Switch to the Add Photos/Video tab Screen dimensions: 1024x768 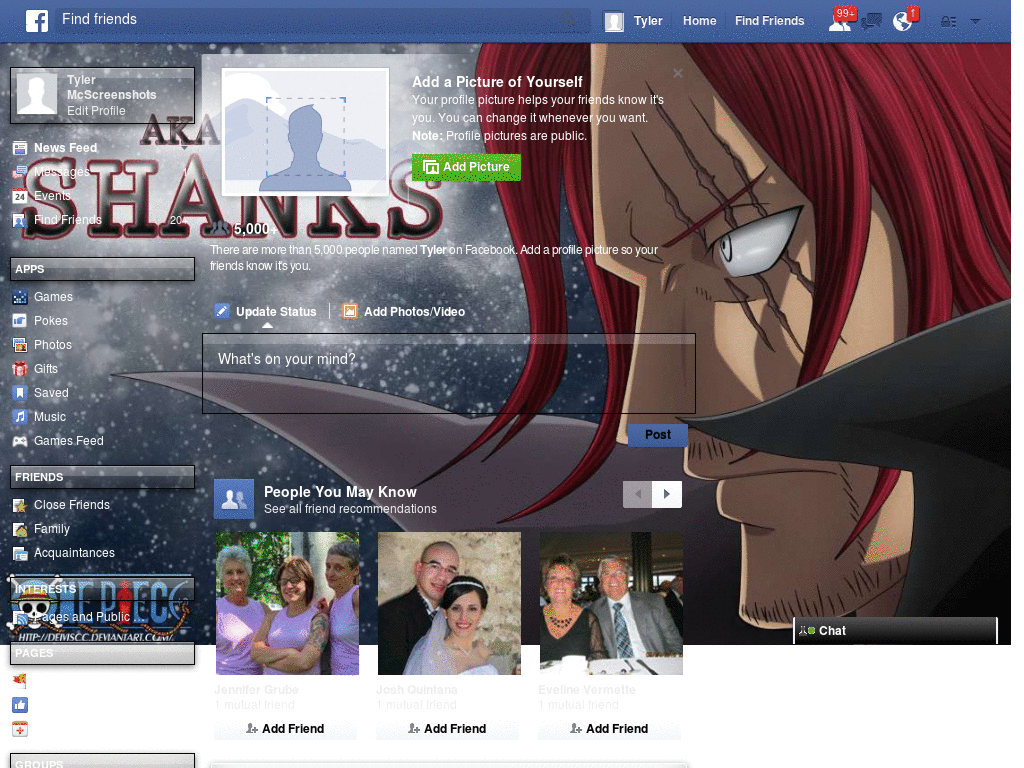(403, 311)
